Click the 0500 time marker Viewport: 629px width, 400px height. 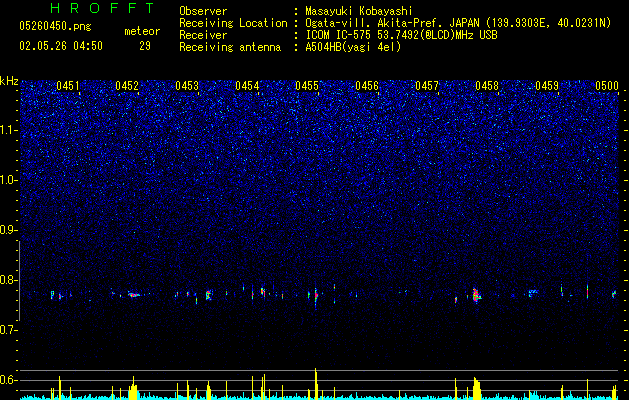607,86
